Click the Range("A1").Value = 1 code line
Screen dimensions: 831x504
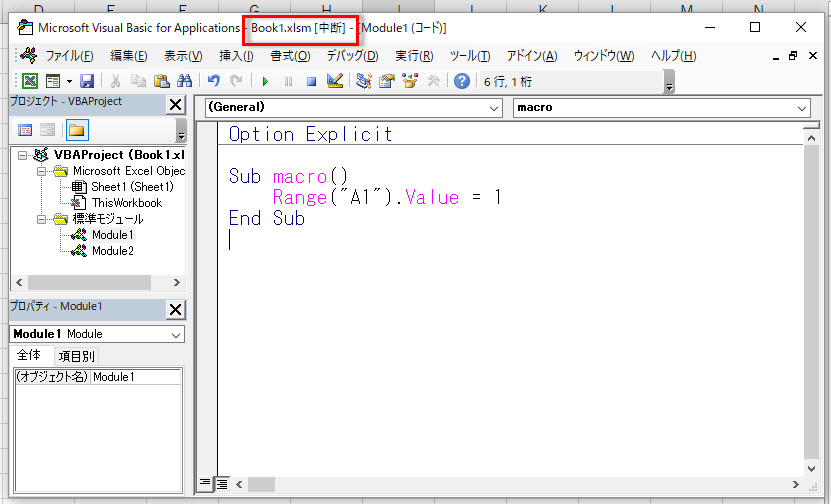(387, 198)
